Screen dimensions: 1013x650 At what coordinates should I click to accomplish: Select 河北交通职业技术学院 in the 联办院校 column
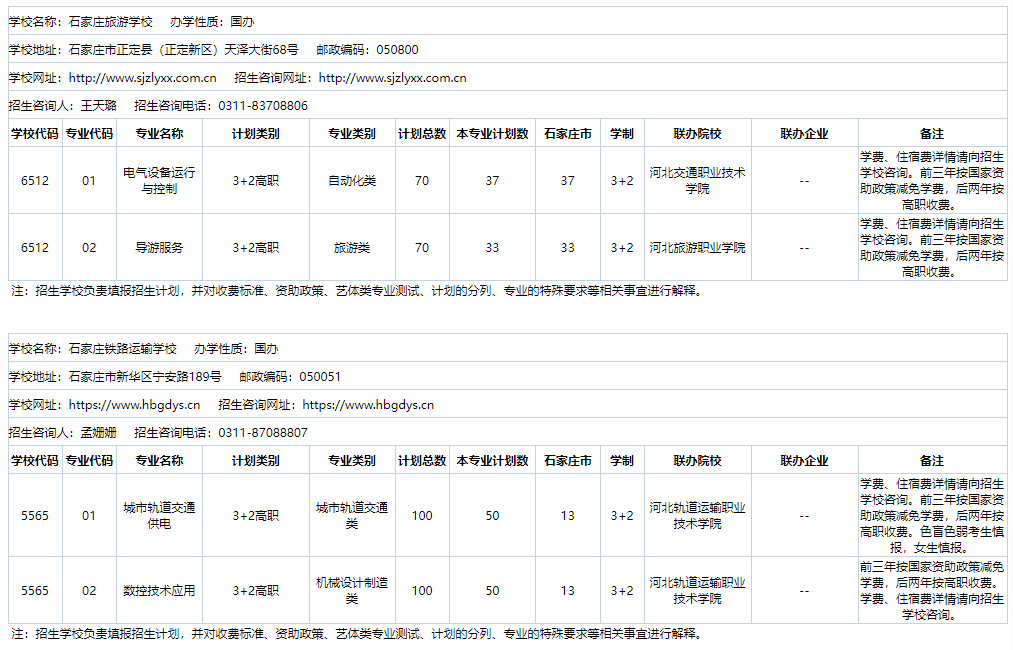point(698,180)
